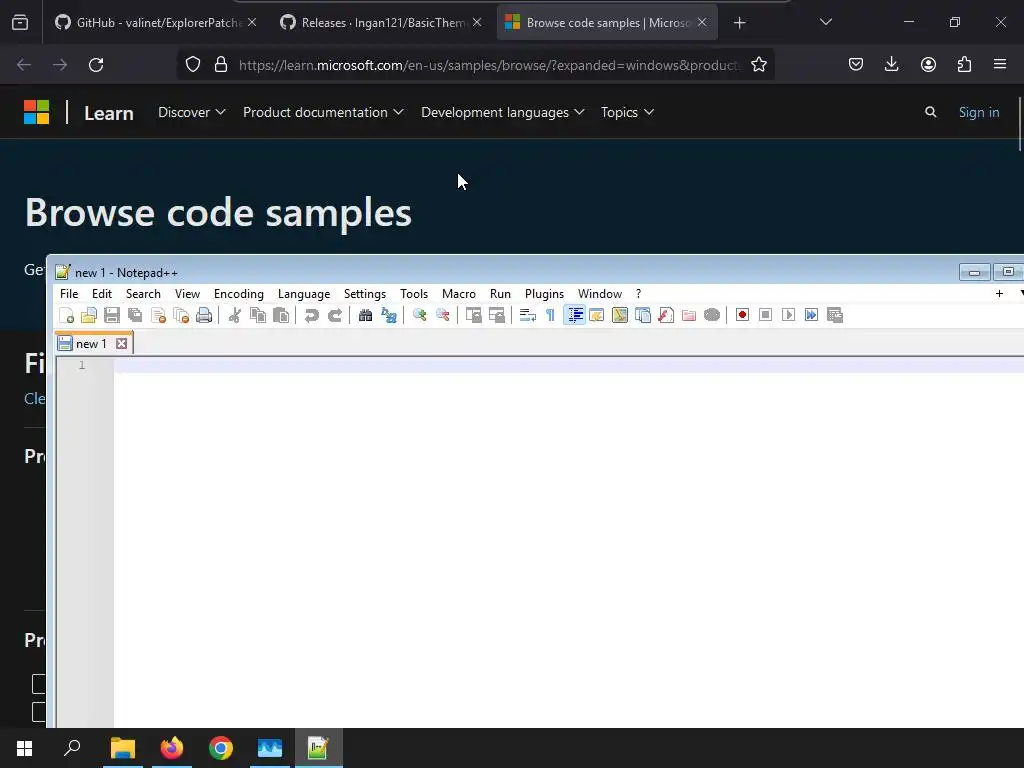
Task: Open the Macro menu
Action: tap(458, 294)
